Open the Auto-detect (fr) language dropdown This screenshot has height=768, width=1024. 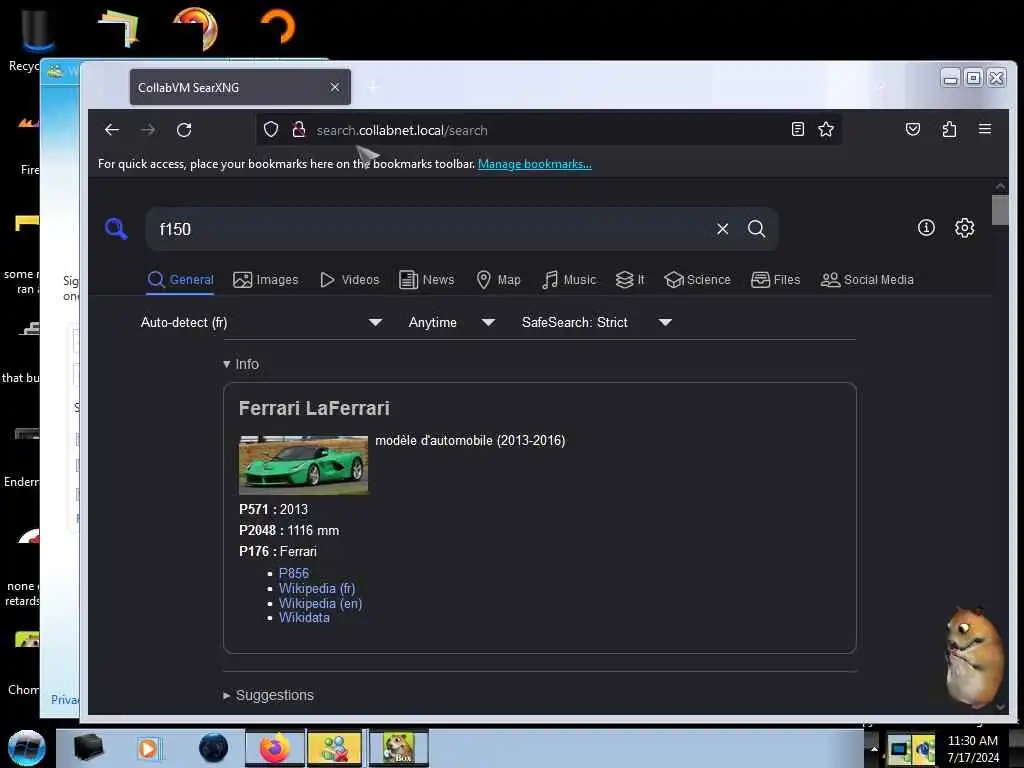[x=261, y=322]
